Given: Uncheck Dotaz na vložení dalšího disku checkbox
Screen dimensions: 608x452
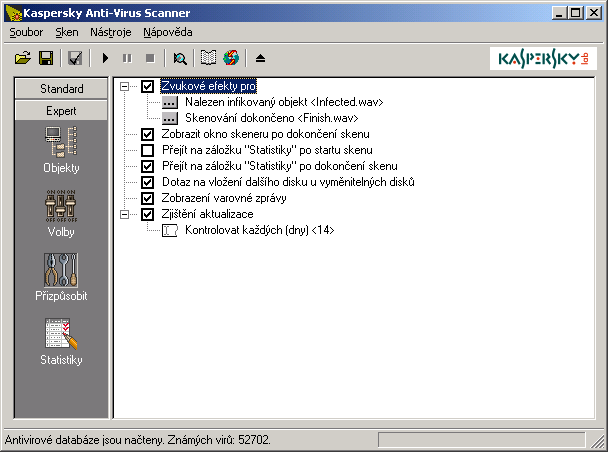Looking at the screenshot, I should [147, 182].
